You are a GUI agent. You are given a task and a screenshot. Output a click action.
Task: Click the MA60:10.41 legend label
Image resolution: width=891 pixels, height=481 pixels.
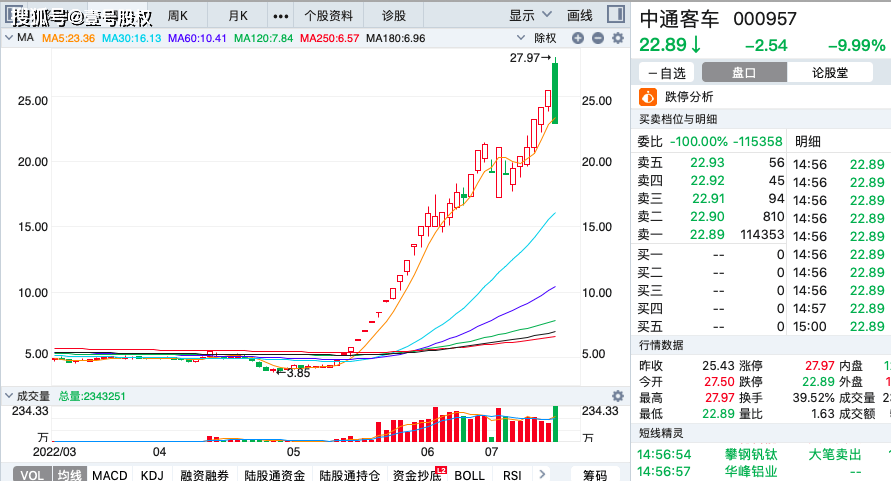tap(197, 38)
